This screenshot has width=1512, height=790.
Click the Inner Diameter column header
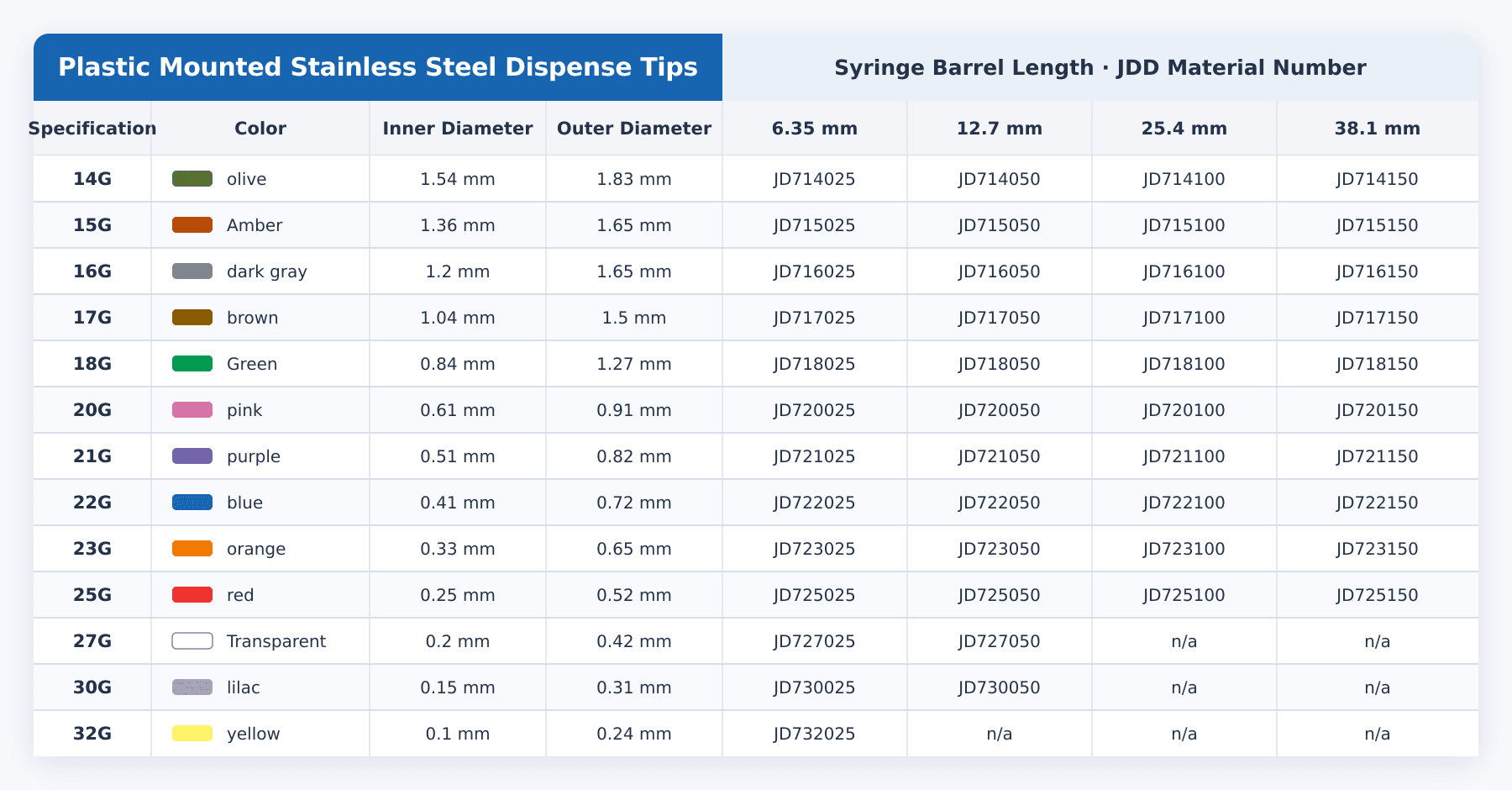(x=458, y=128)
